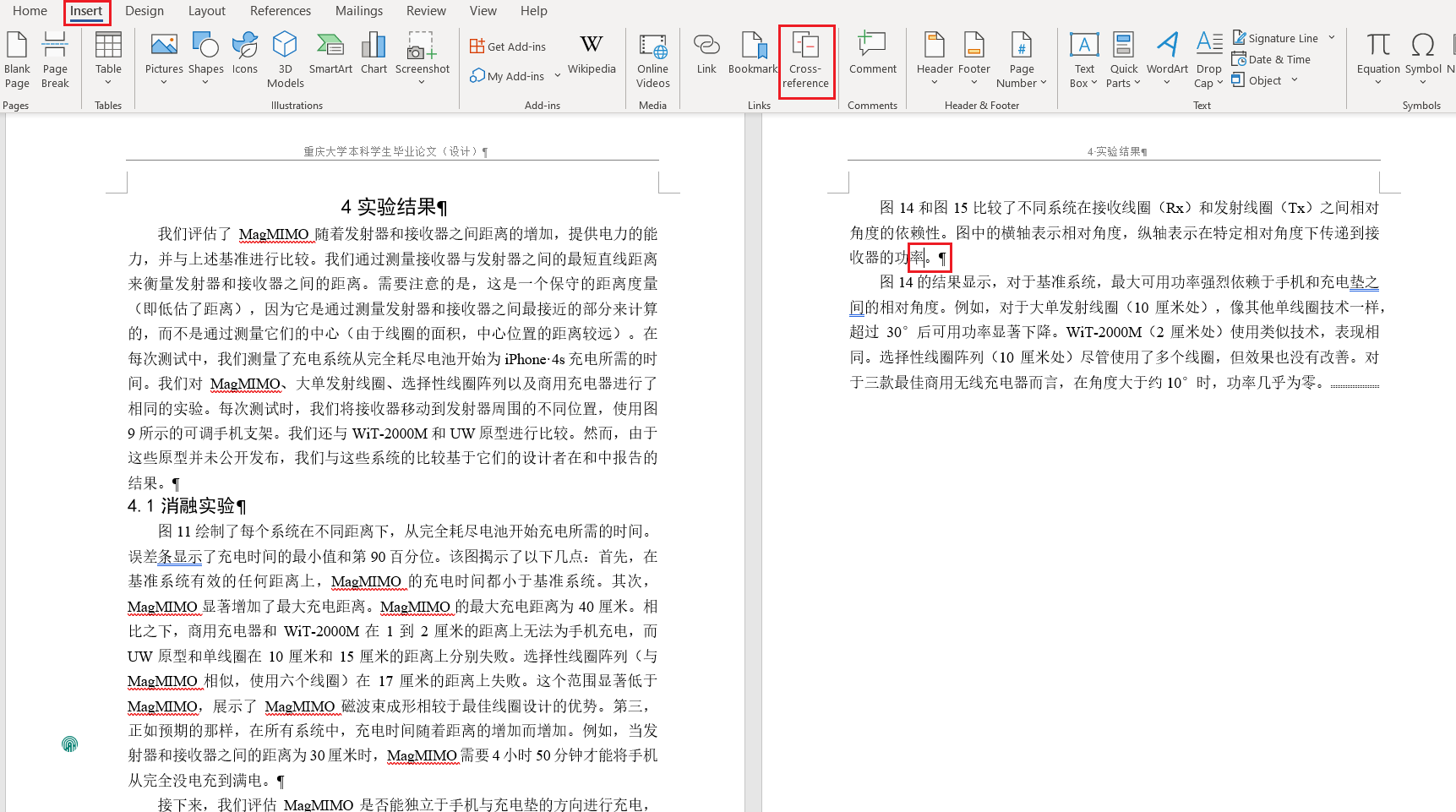Open the Object dropdown arrow
Viewport: 1456px width, 812px height.
click(1295, 80)
